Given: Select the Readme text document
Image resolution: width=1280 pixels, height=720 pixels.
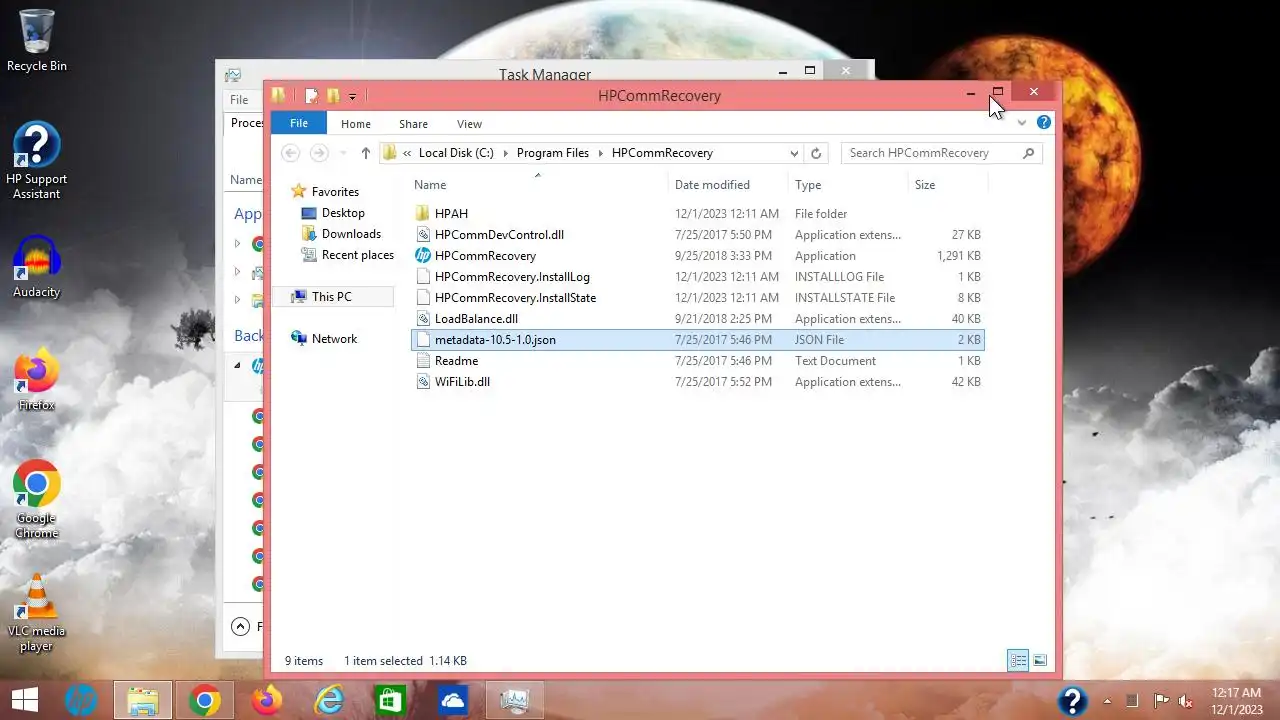Looking at the screenshot, I should point(698,360).
